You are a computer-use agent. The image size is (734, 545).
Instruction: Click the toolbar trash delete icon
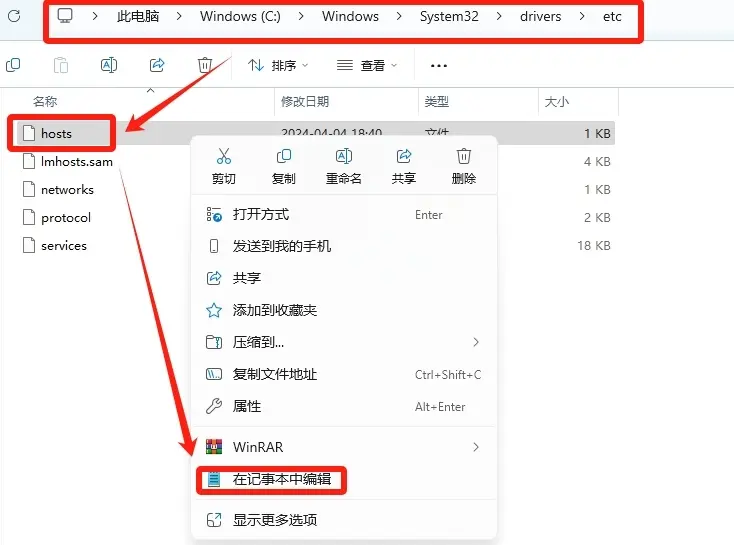point(205,65)
